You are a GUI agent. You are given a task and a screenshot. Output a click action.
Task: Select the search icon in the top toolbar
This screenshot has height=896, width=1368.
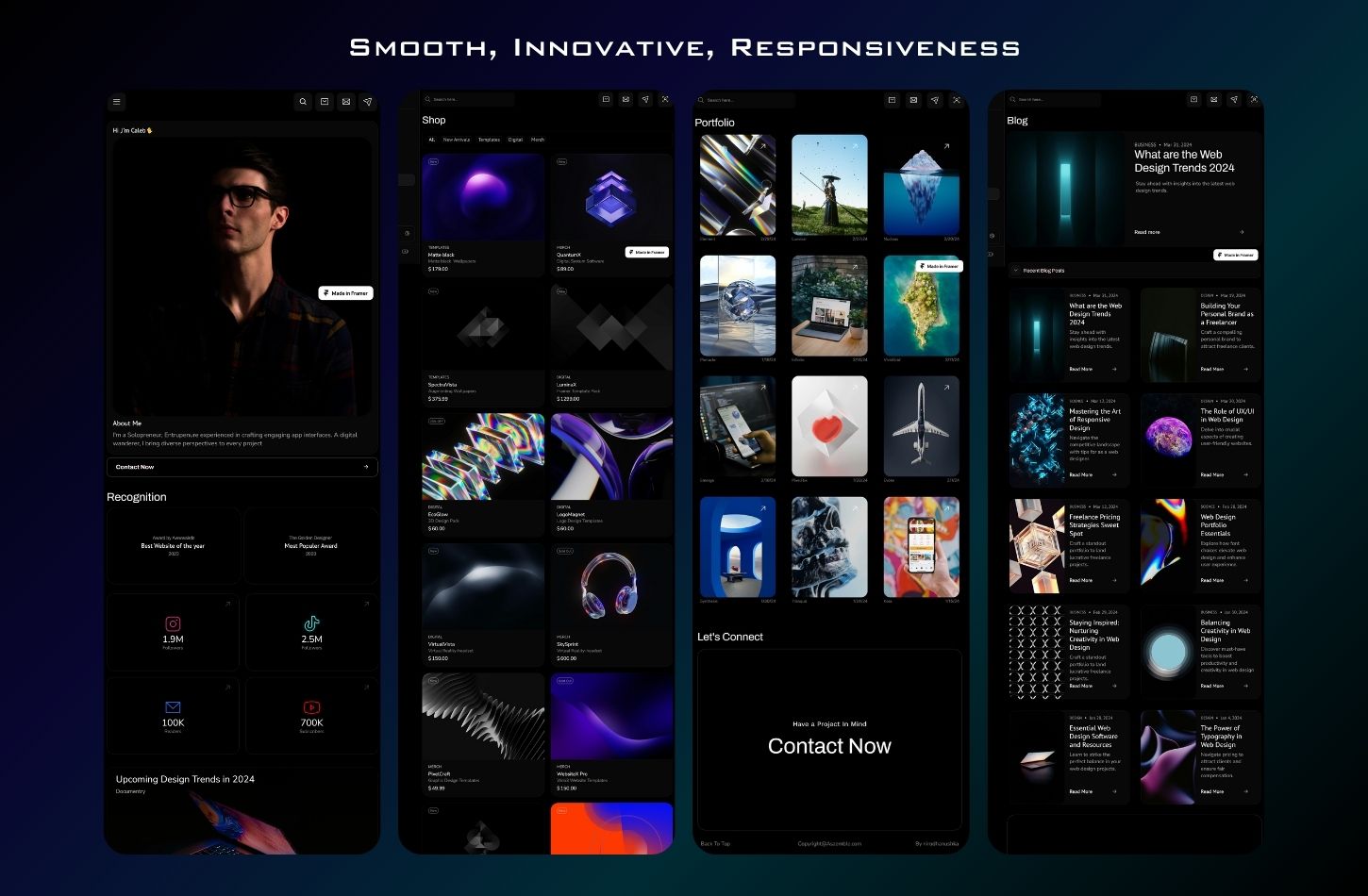tap(303, 101)
